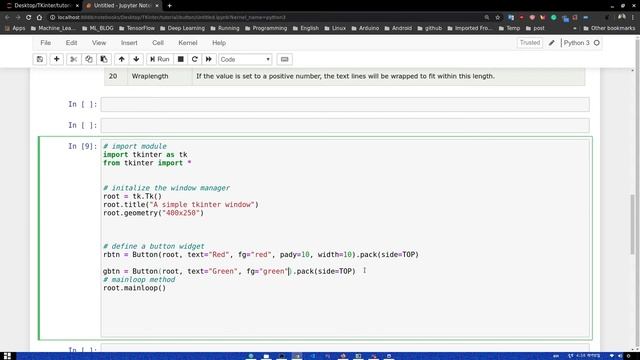Screen dimensions: 640x360
Task: Open the Programming bookmark folder
Action: click(266, 28)
